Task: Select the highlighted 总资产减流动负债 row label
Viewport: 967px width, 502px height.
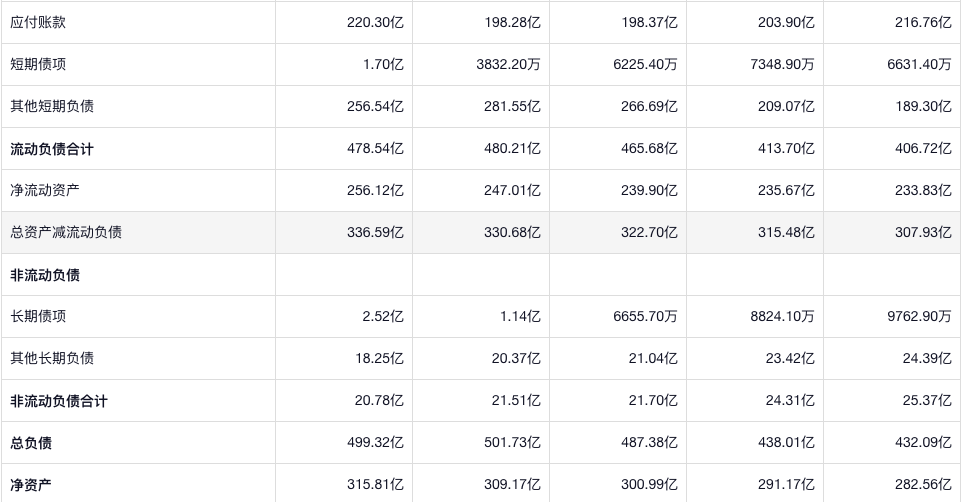Action: click(66, 232)
